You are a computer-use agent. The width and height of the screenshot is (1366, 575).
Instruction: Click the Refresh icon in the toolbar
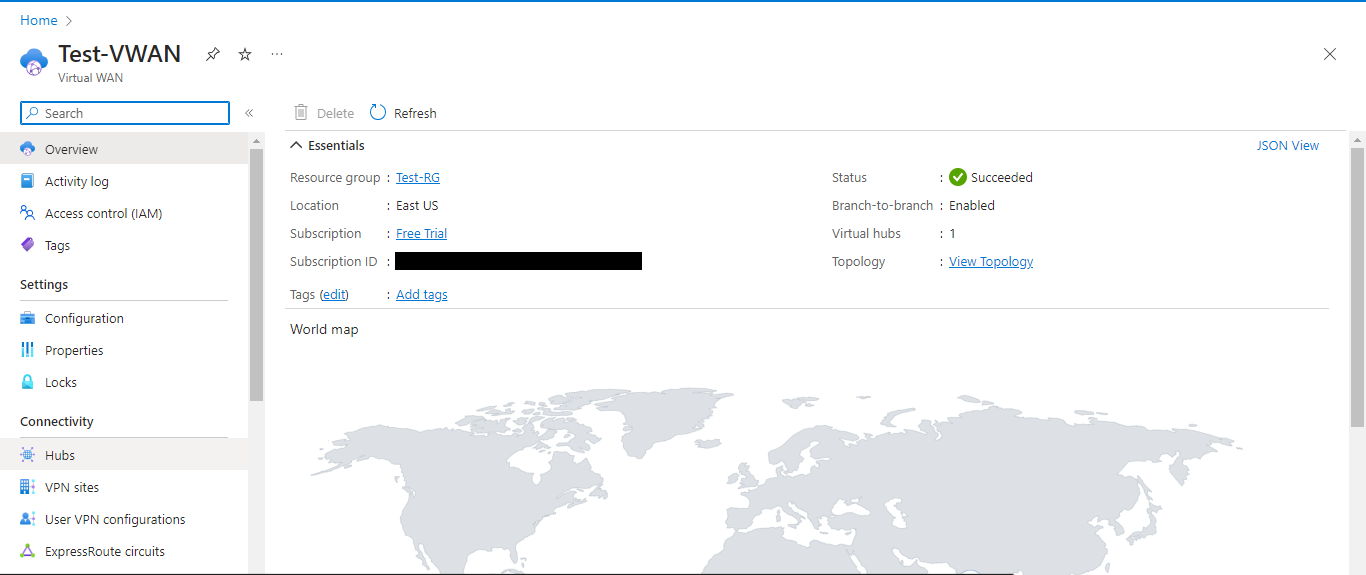[378, 113]
